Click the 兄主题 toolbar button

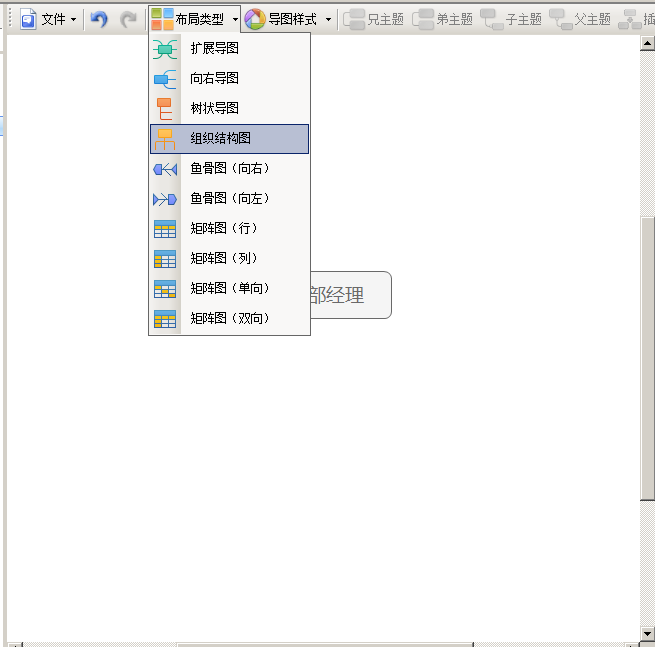[374, 19]
